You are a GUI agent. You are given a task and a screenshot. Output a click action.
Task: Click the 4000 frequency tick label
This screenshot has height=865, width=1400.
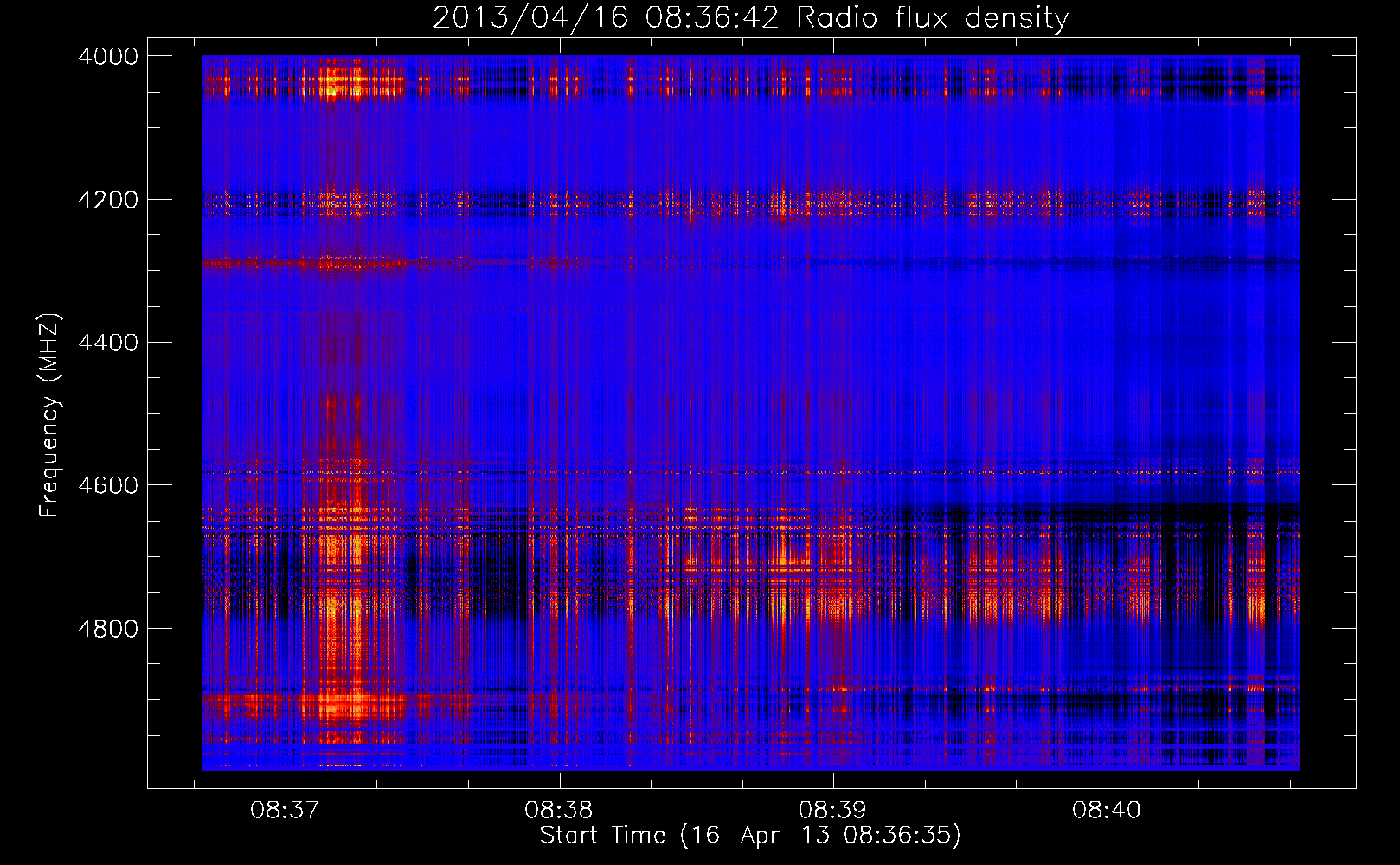108,56
